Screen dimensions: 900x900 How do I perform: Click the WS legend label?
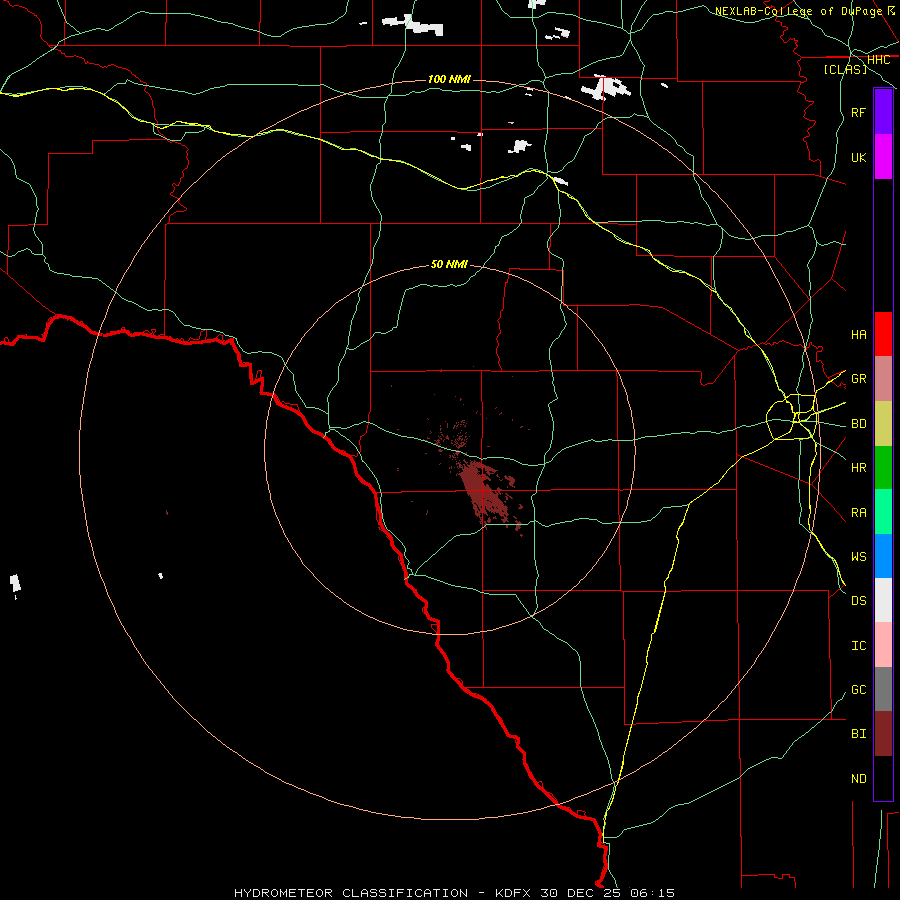pos(859,556)
